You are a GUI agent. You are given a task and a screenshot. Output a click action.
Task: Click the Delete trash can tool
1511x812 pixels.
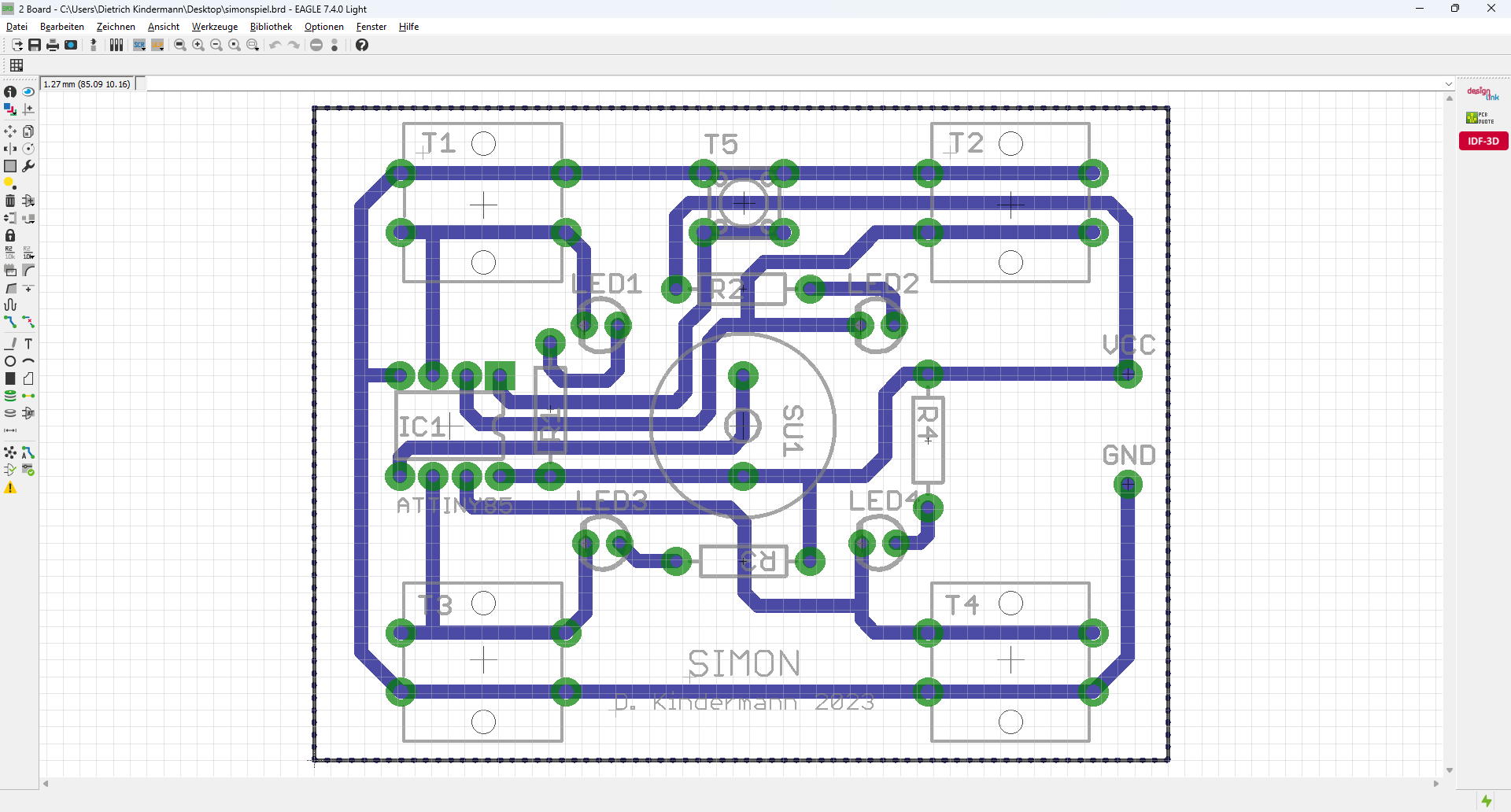(10, 201)
